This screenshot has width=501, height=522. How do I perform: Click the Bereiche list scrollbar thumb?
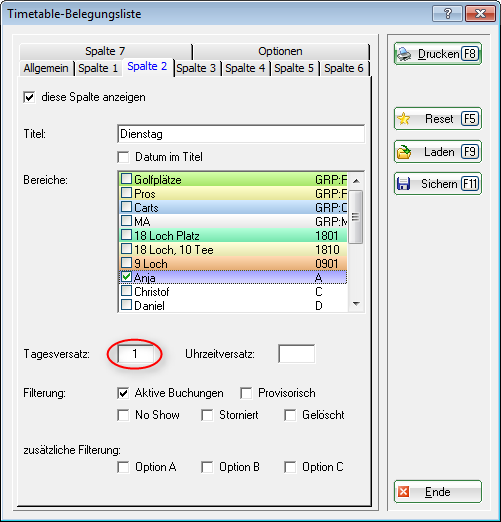tap(356, 217)
